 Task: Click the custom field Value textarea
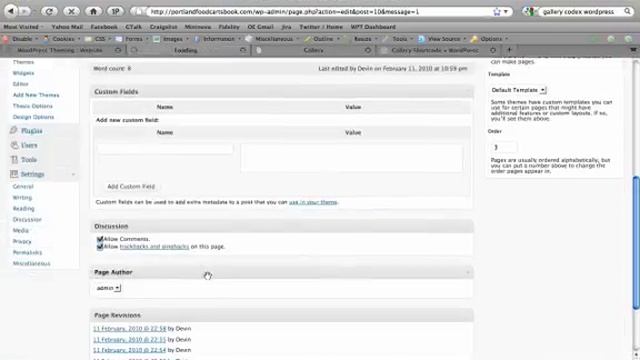pos(352,158)
